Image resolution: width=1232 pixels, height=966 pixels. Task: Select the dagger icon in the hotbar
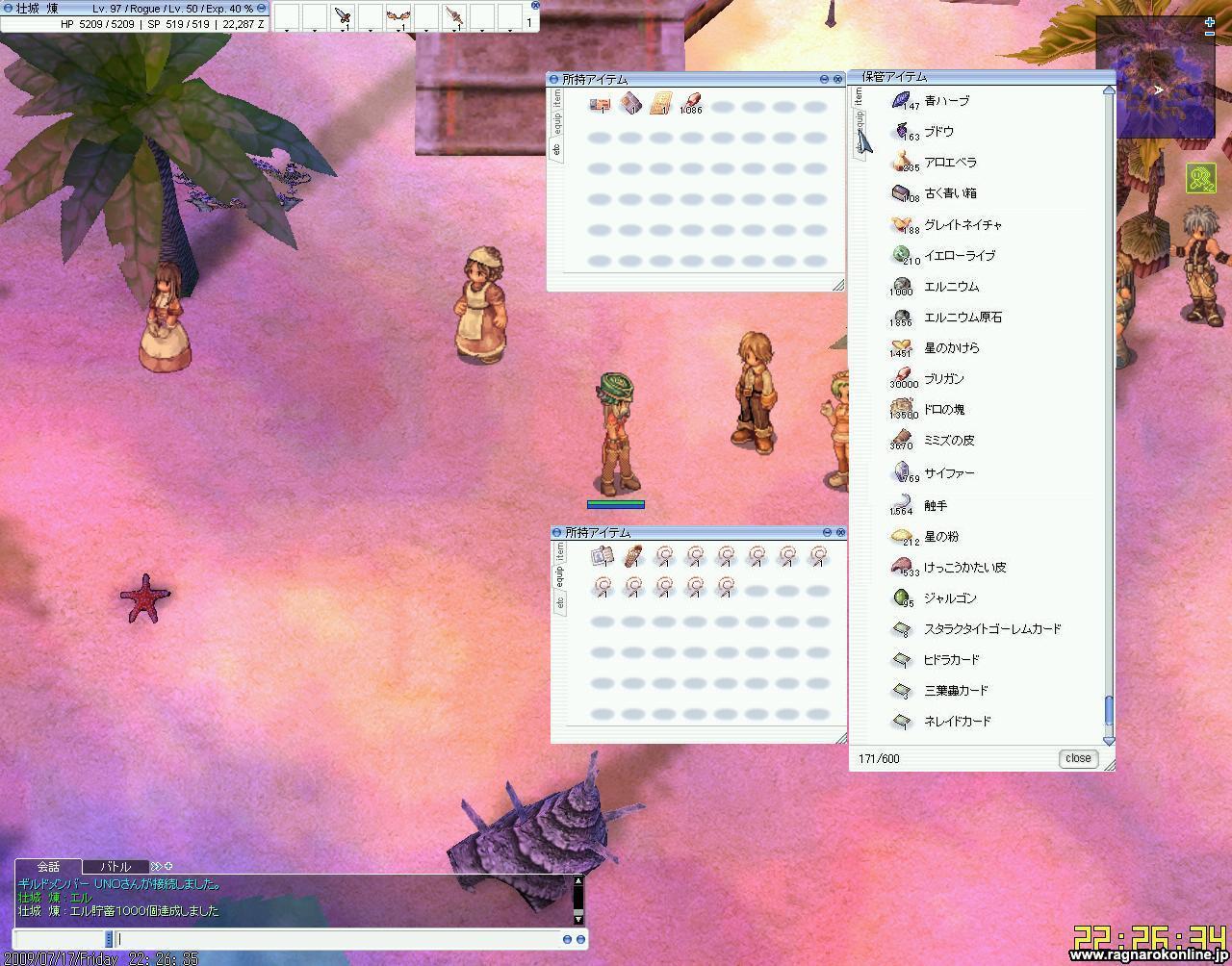(x=343, y=16)
